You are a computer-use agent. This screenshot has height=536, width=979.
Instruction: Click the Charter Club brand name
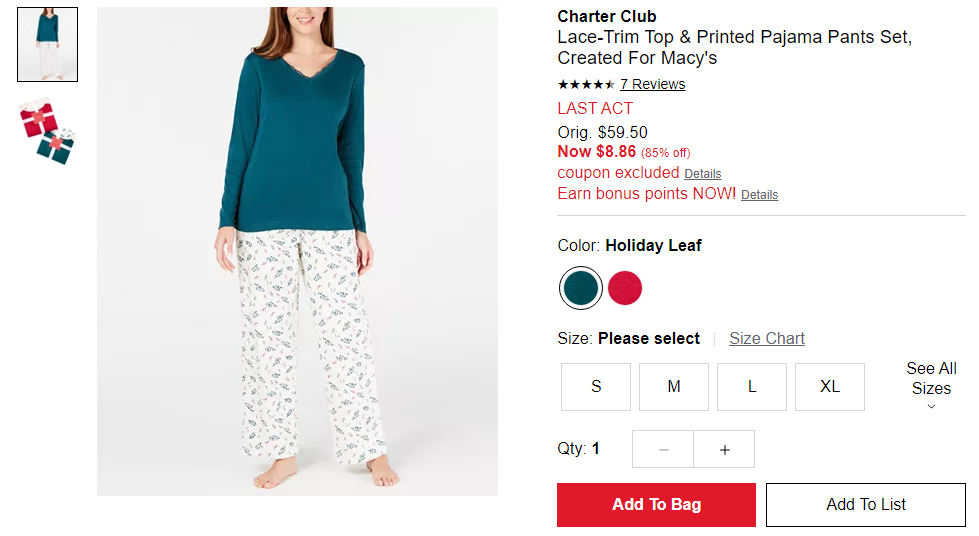(x=606, y=16)
